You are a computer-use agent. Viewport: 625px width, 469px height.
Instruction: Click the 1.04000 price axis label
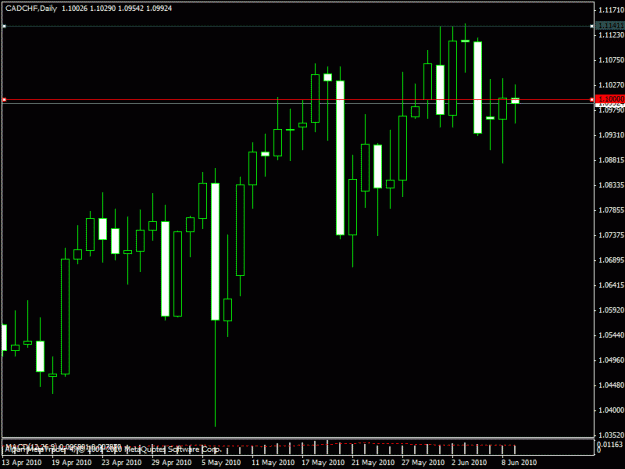[611, 410]
